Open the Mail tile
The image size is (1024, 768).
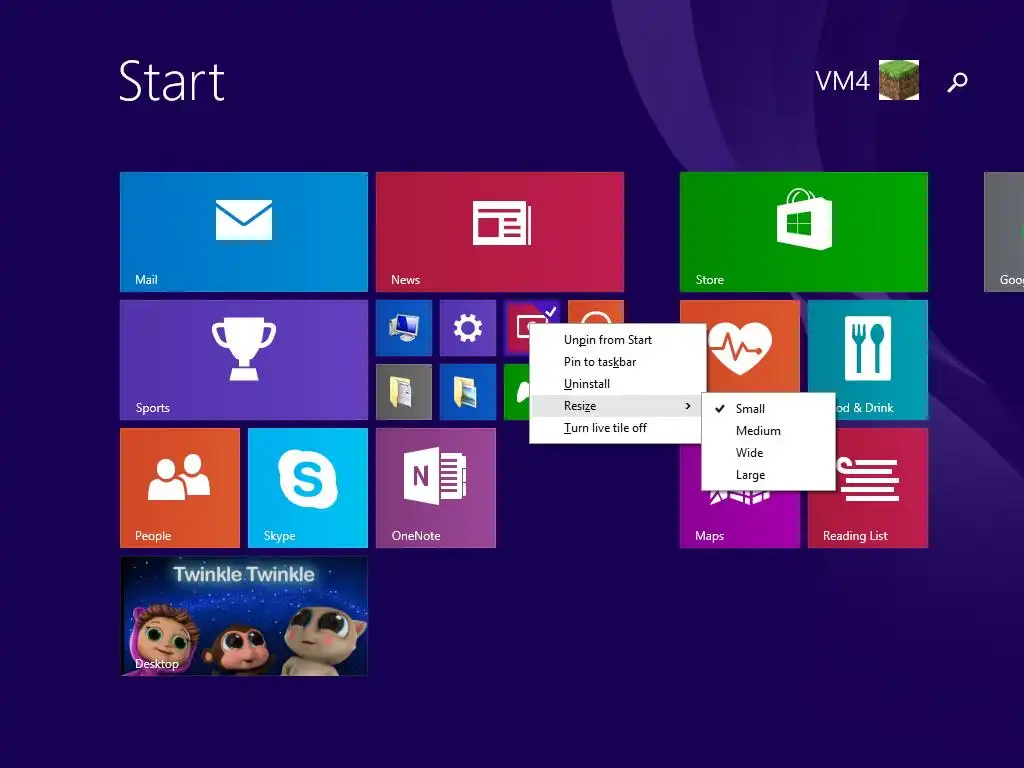[x=244, y=232]
